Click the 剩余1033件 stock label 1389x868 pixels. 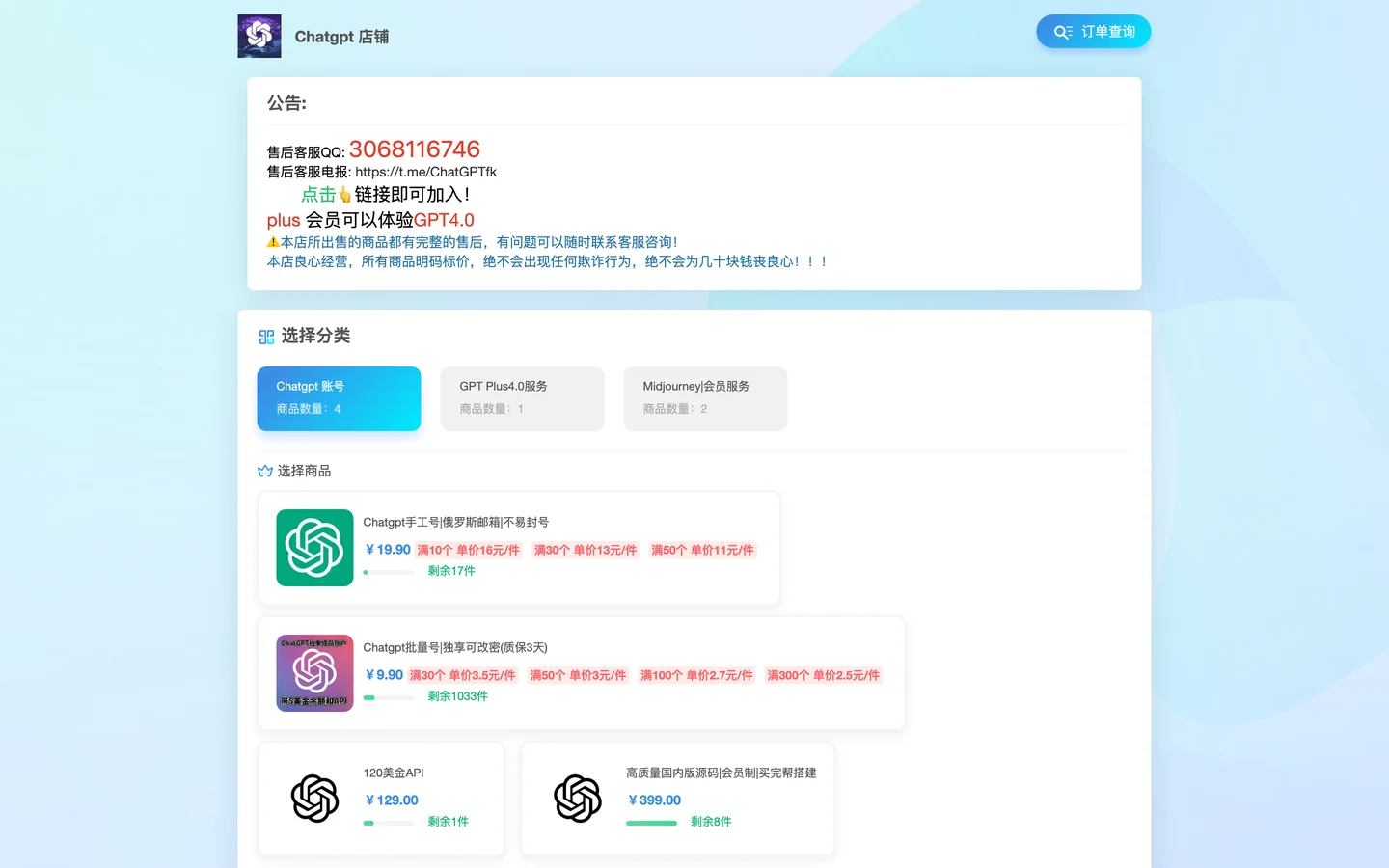458,696
